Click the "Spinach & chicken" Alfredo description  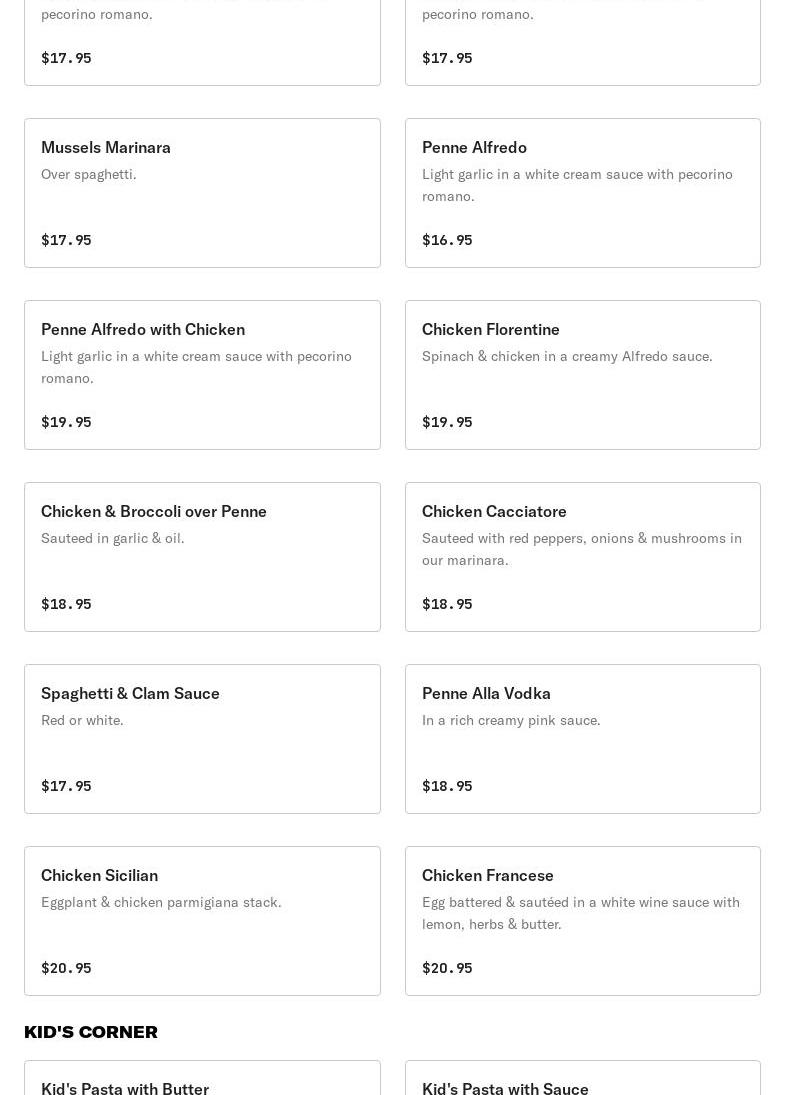(x=567, y=356)
